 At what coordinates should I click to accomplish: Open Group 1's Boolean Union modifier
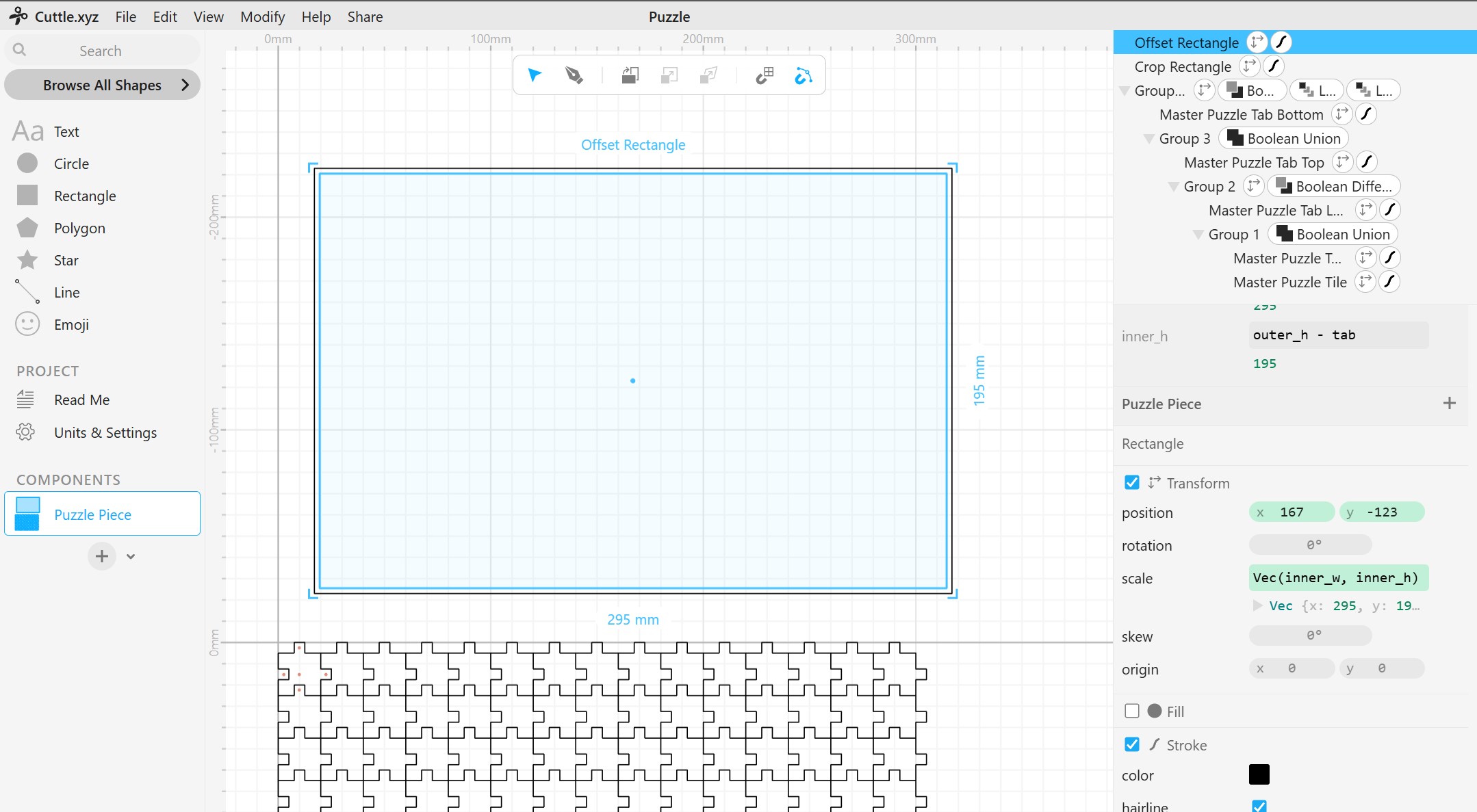click(x=1333, y=234)
